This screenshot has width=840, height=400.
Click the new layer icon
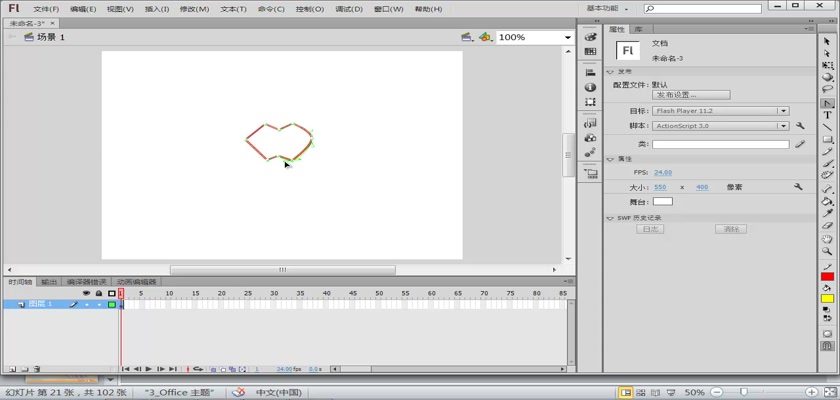pos(12,369)
